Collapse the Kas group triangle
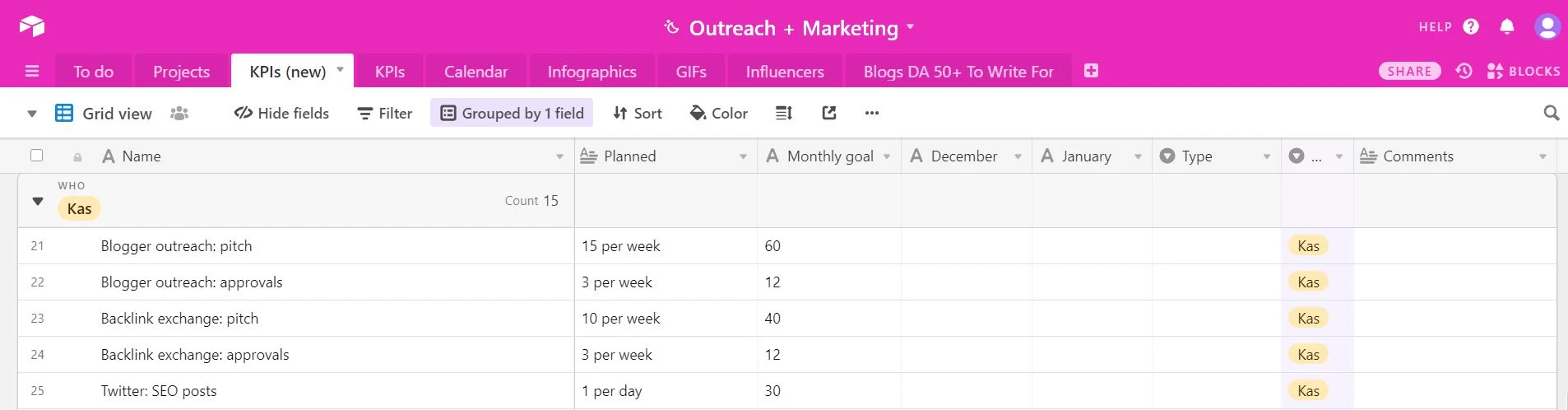 pyautogui.click(x=38, y=201)
